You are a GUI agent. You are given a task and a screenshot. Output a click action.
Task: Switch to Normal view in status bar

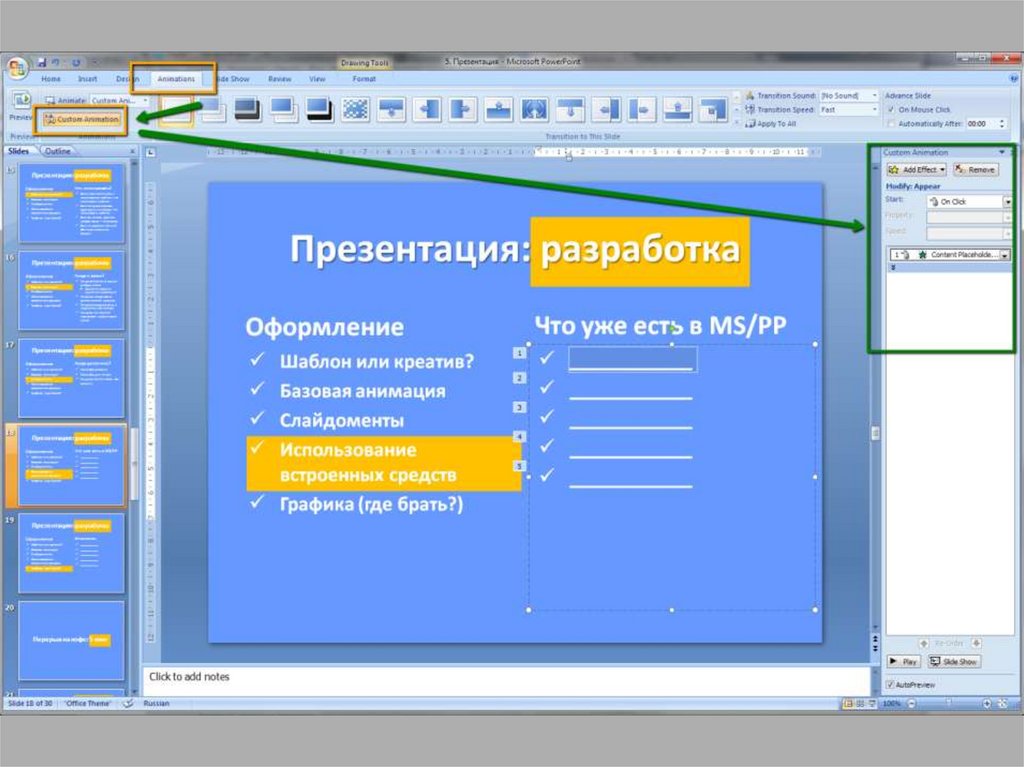pos(848,704)
